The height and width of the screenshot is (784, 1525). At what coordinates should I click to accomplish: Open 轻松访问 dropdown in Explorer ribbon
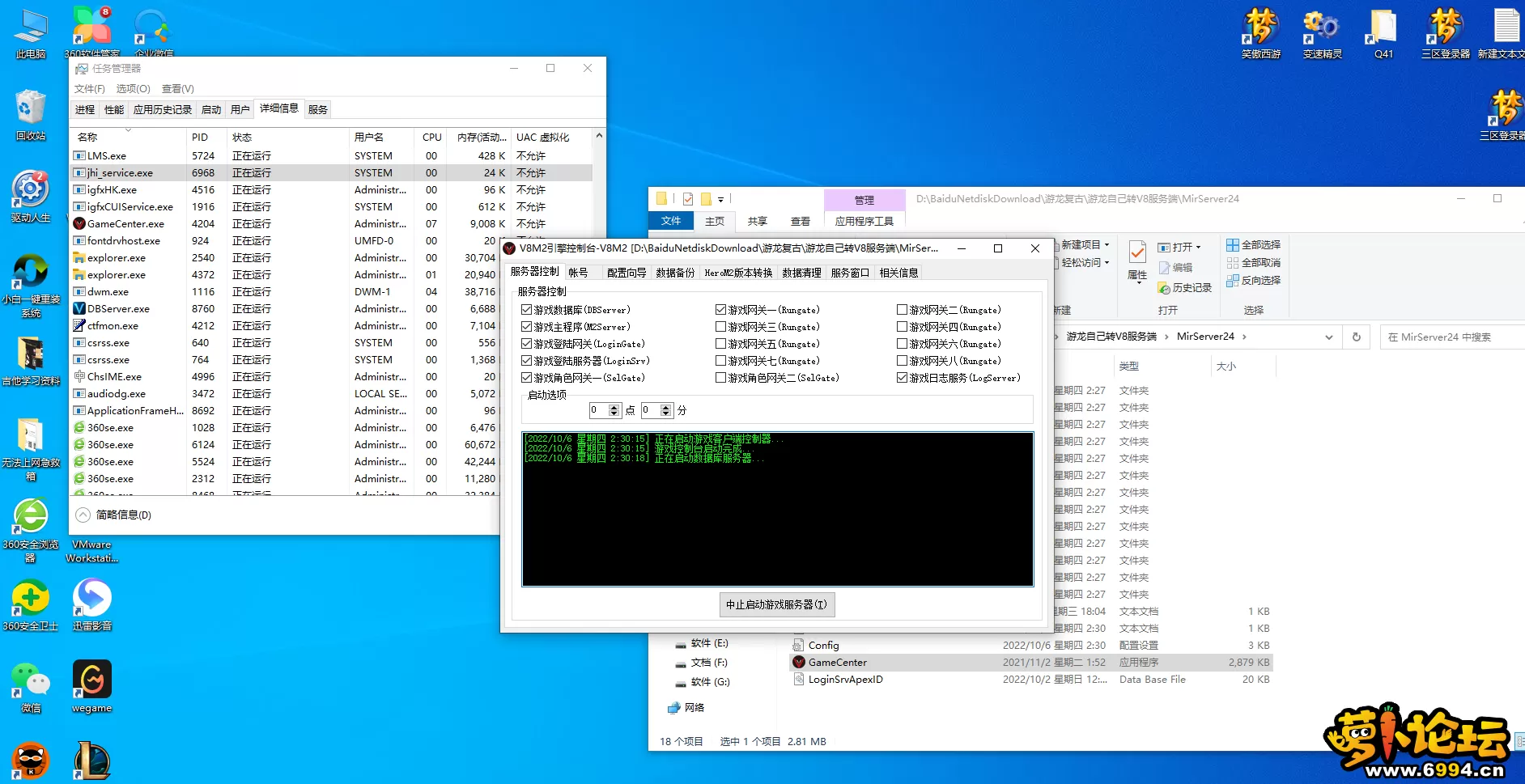click(1085, 263)
